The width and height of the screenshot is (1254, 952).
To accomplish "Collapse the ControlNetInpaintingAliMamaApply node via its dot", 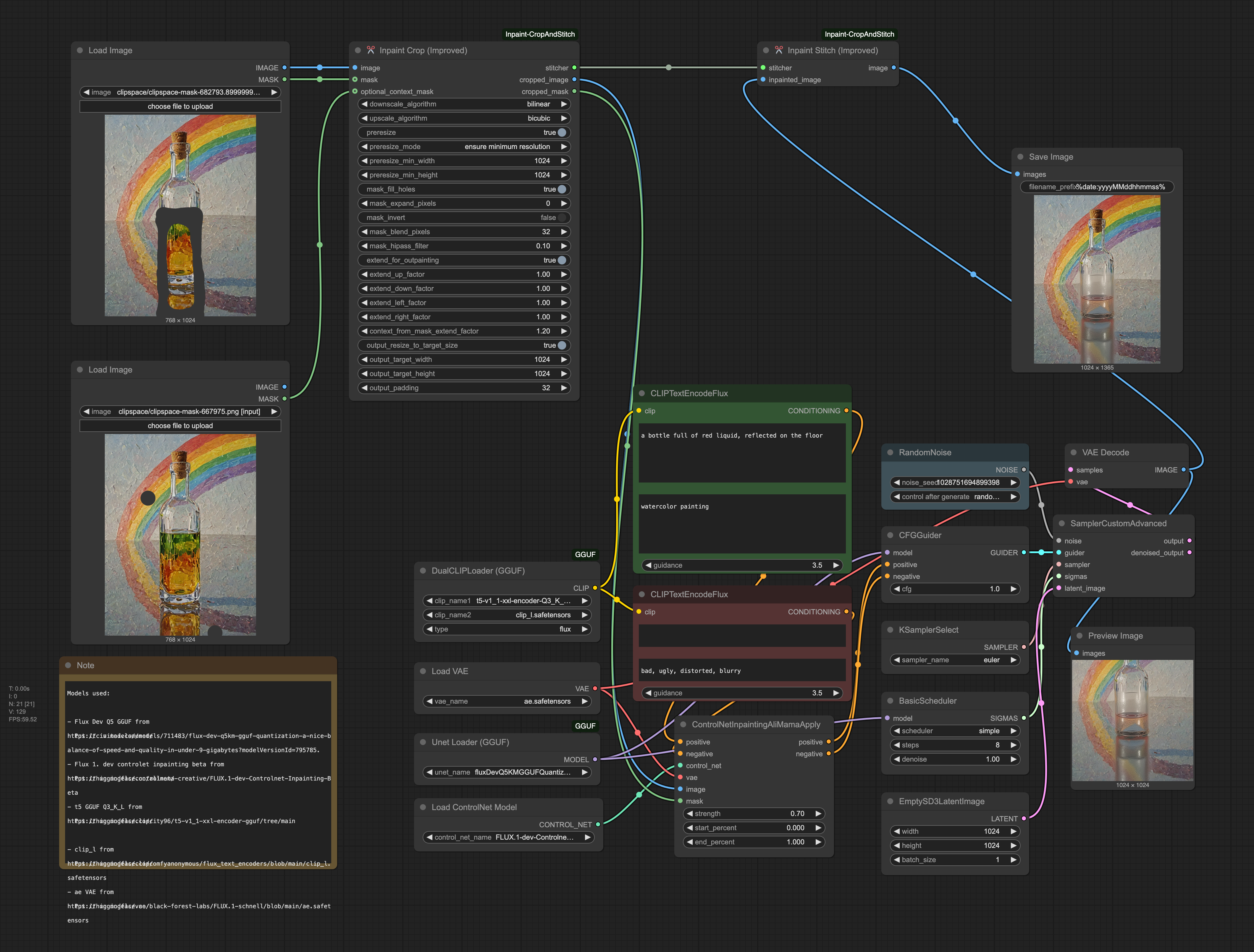I will click(683, 724).
